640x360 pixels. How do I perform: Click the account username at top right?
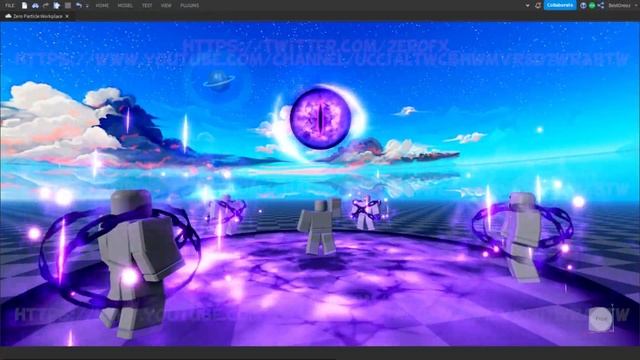[619, 6]
